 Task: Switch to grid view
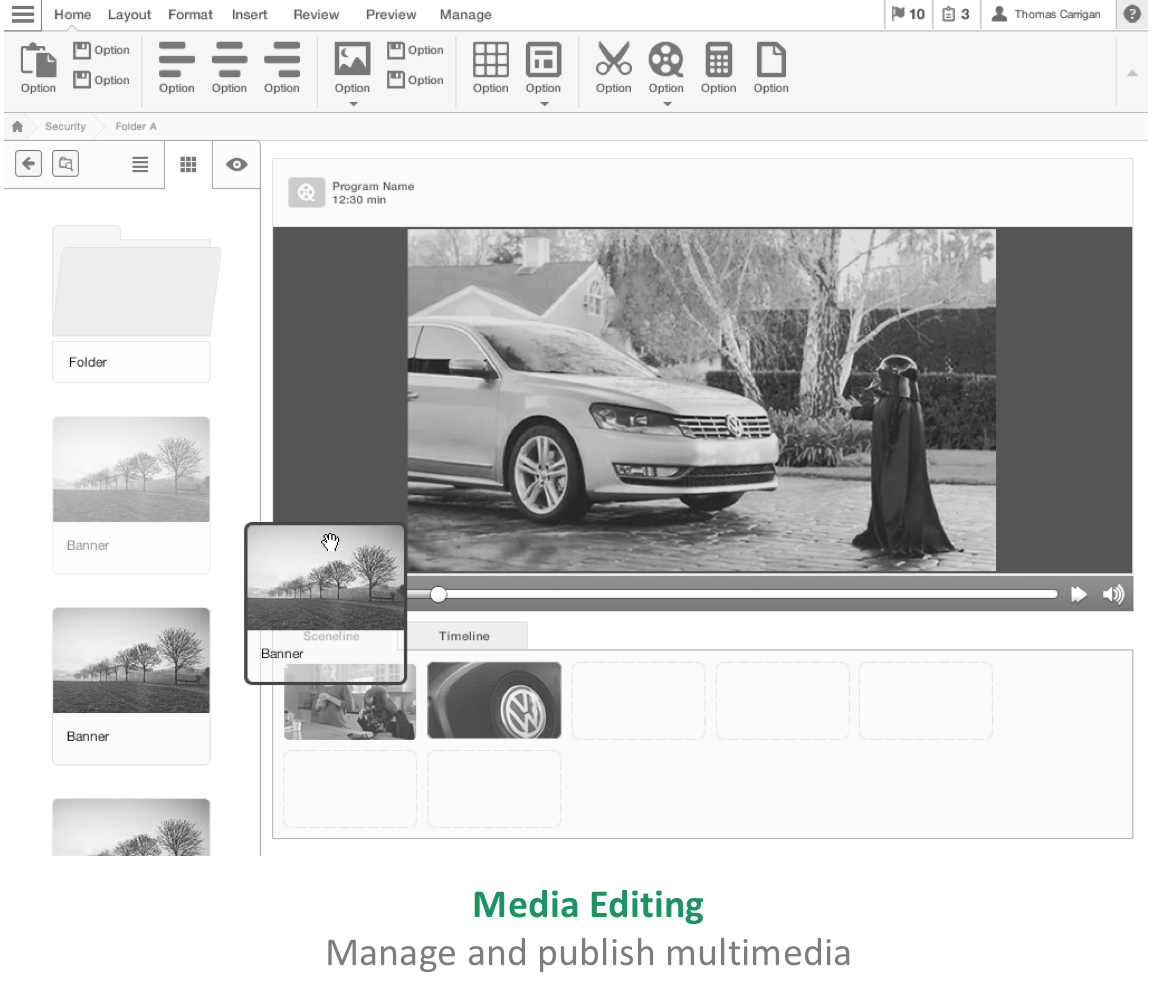(x=188, y=164)
